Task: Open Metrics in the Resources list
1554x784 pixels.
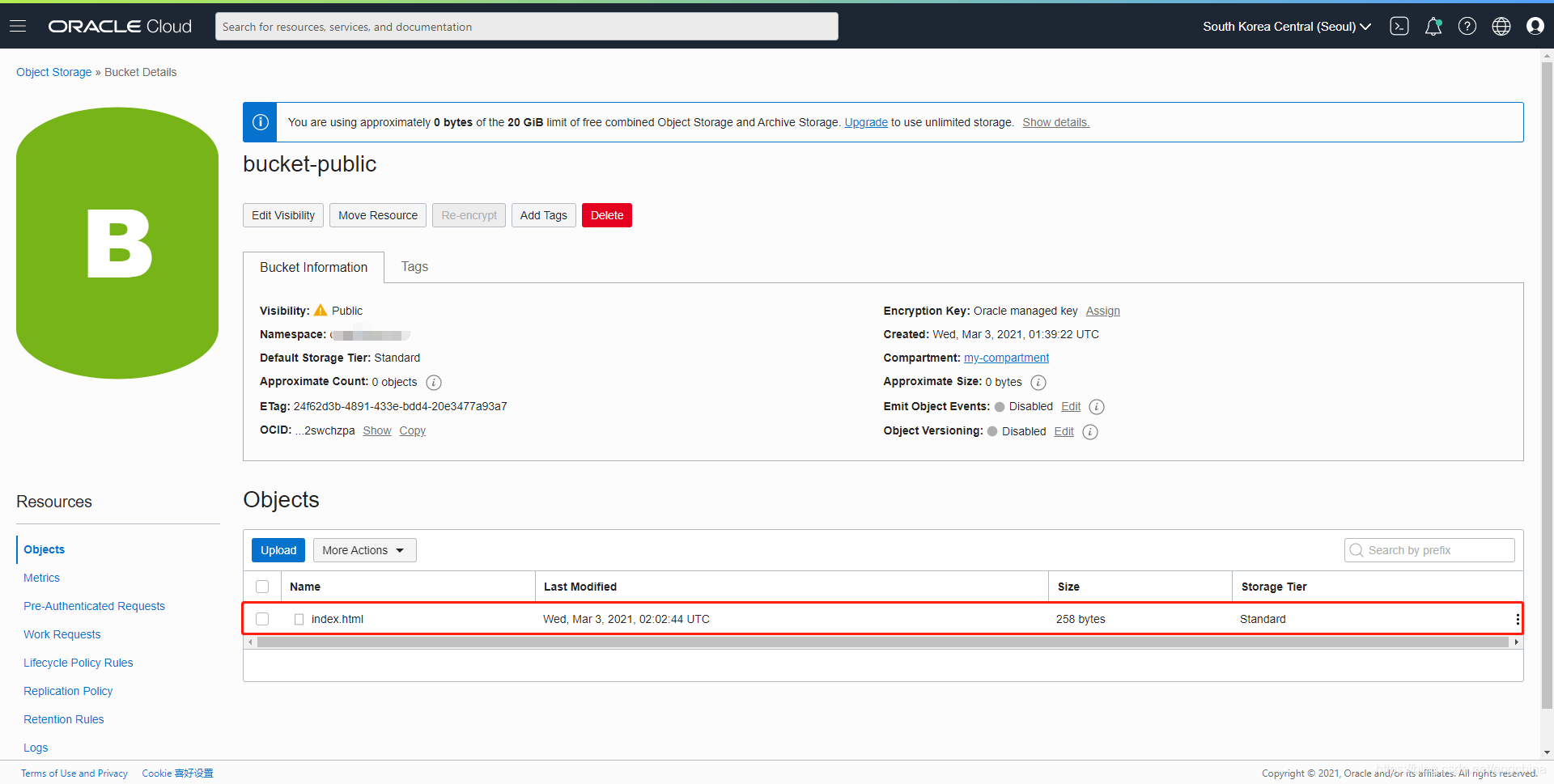Action: [41, 578]
